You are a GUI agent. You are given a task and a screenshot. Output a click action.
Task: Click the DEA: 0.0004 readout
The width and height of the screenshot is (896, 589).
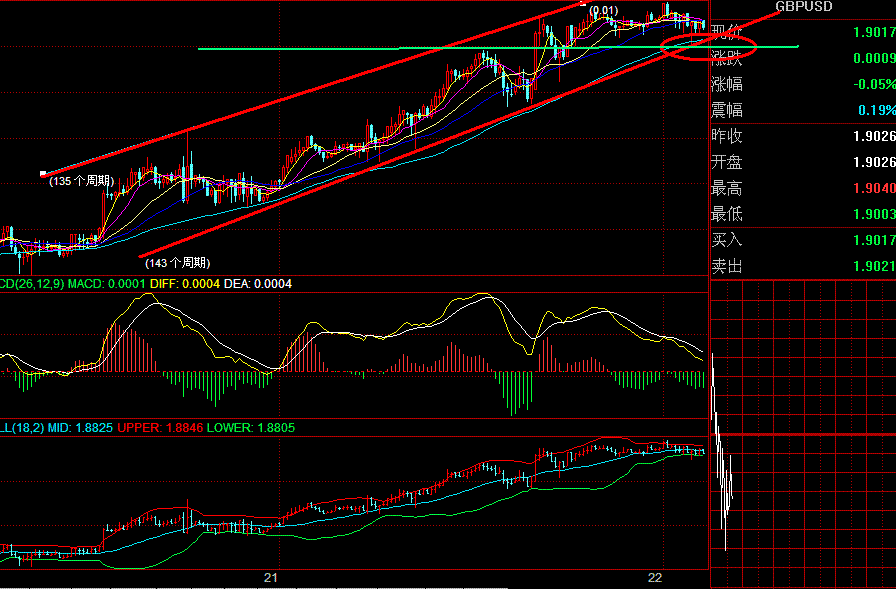click(258, 284)
